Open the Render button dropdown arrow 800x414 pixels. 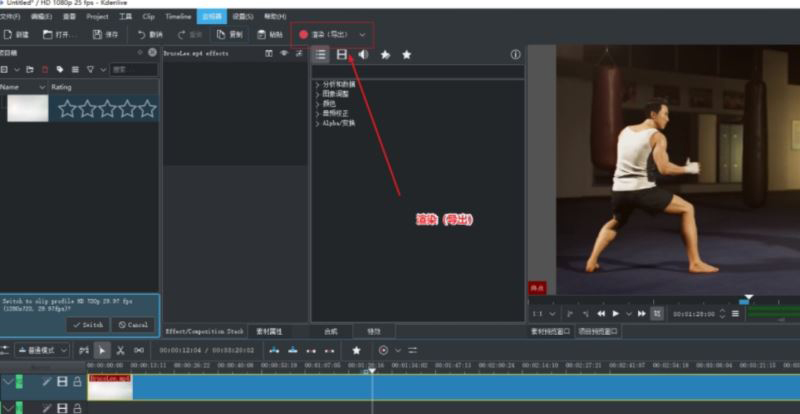click(x=362, y=35)
